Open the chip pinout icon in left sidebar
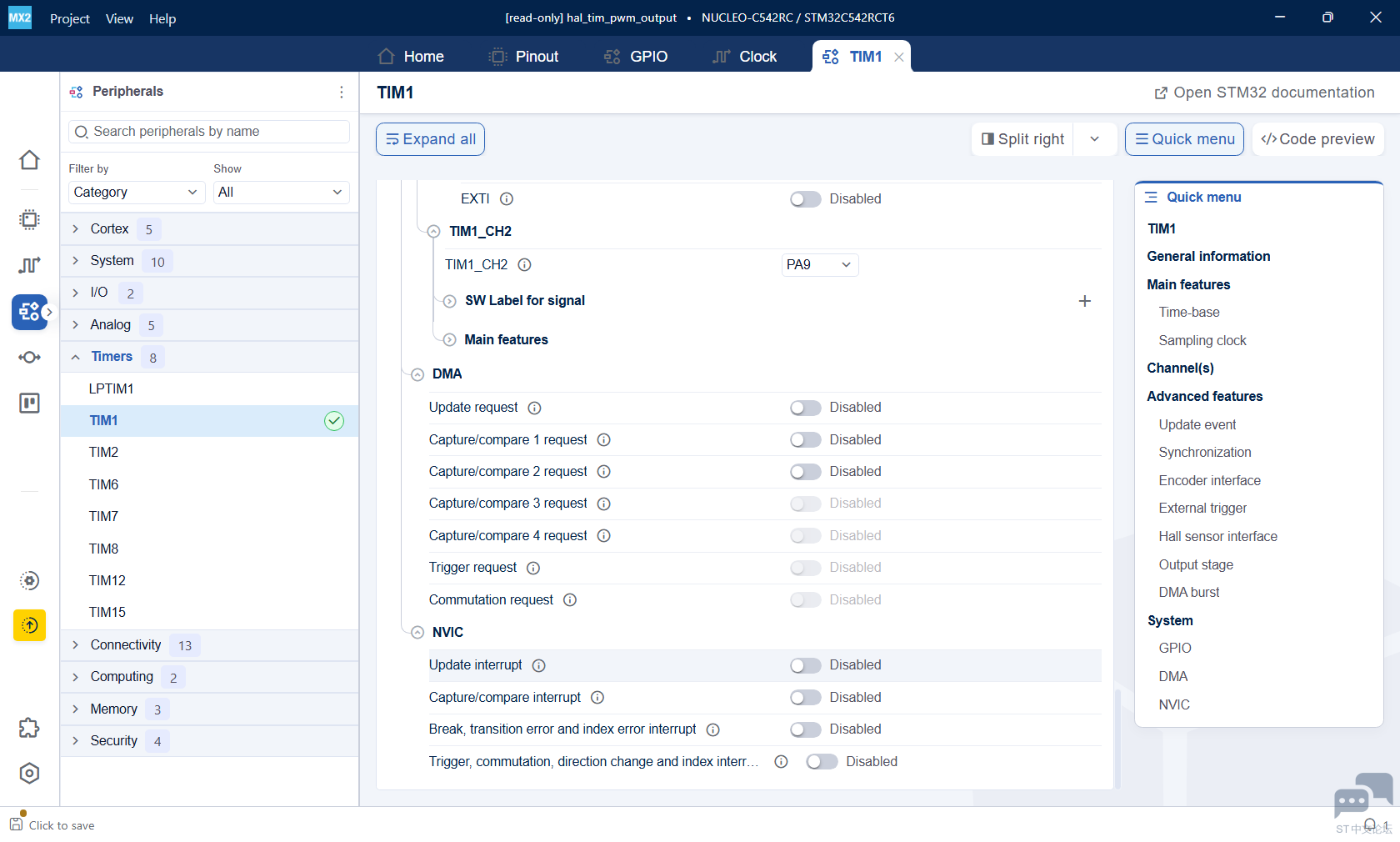Screen dimensions: 1400x842 [29, 219]
